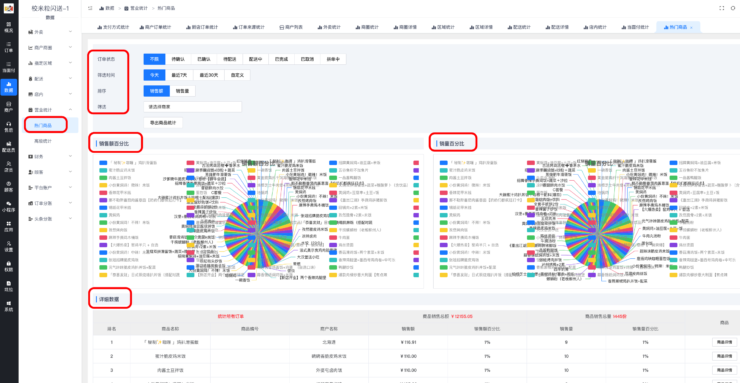Switch to the 支付方式统计 tab
The width and height of the screenshot is (740, 383).
point(113,27)
